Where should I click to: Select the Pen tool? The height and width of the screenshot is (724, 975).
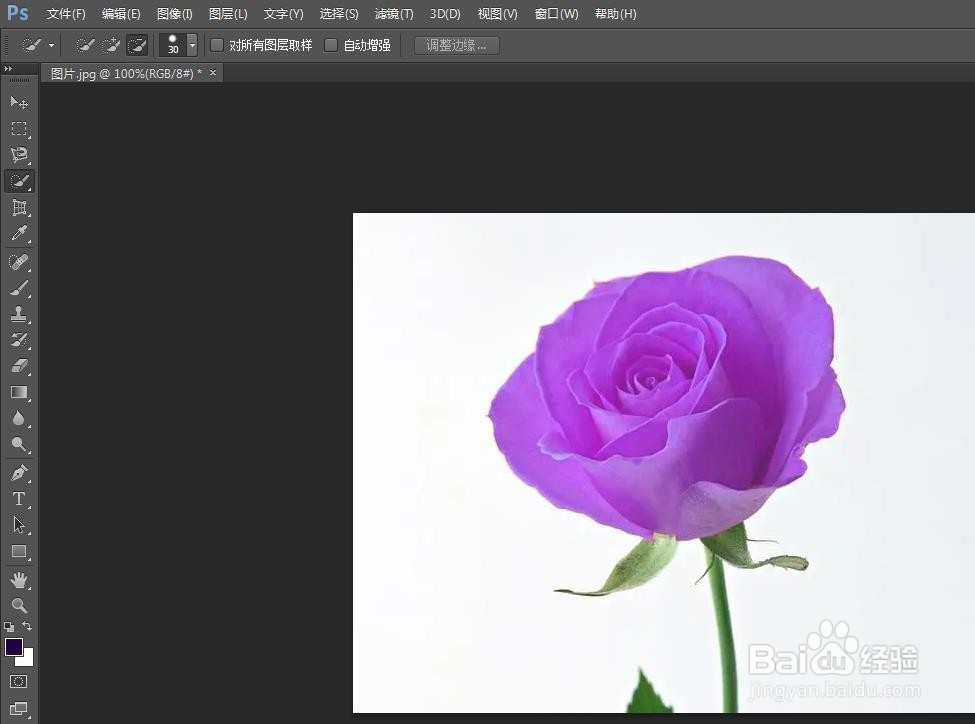(19, 473)
